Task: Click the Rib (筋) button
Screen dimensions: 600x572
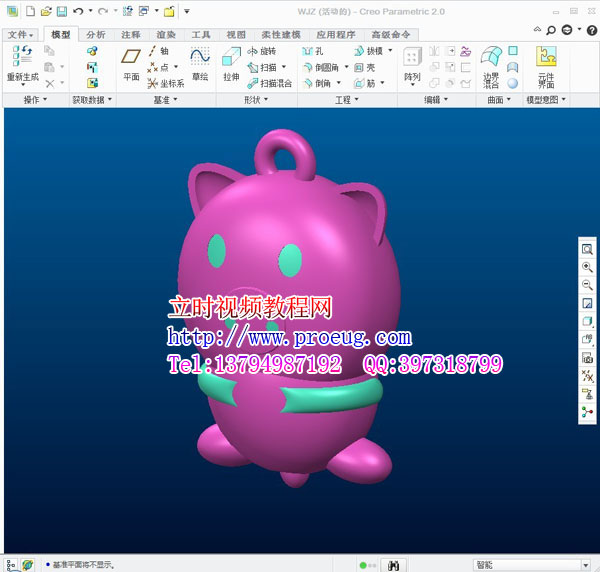Action: (x=365, y=83)
